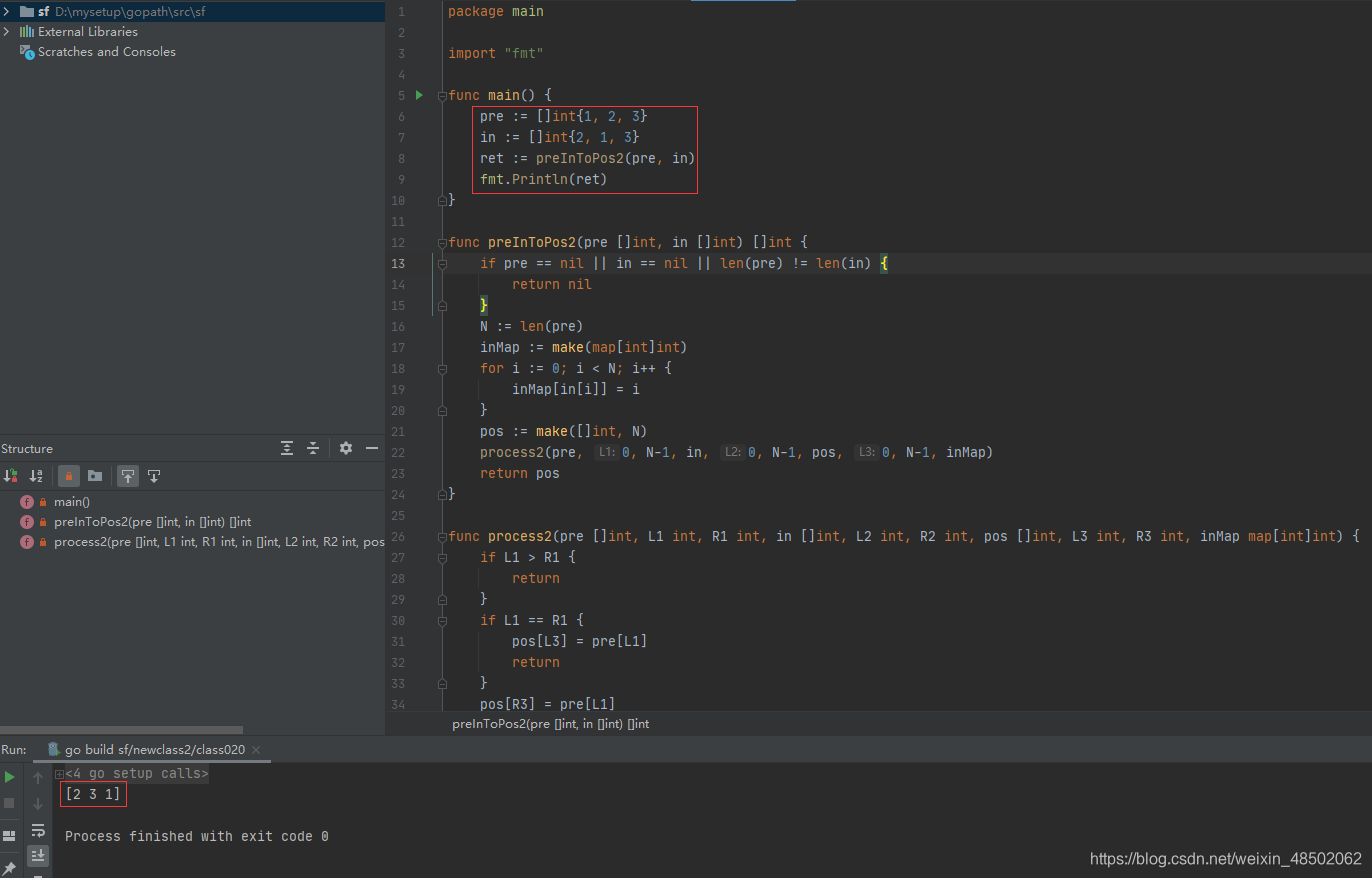Click the 'Run:' panel label
The image size is (1372, 878).
pos(14,750)
